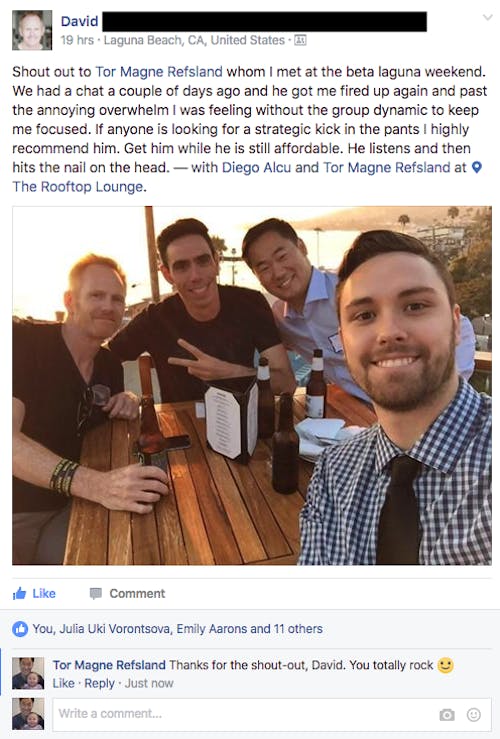Open post options chevron at top right
500x739 pixels.
(x=488, y=18)
